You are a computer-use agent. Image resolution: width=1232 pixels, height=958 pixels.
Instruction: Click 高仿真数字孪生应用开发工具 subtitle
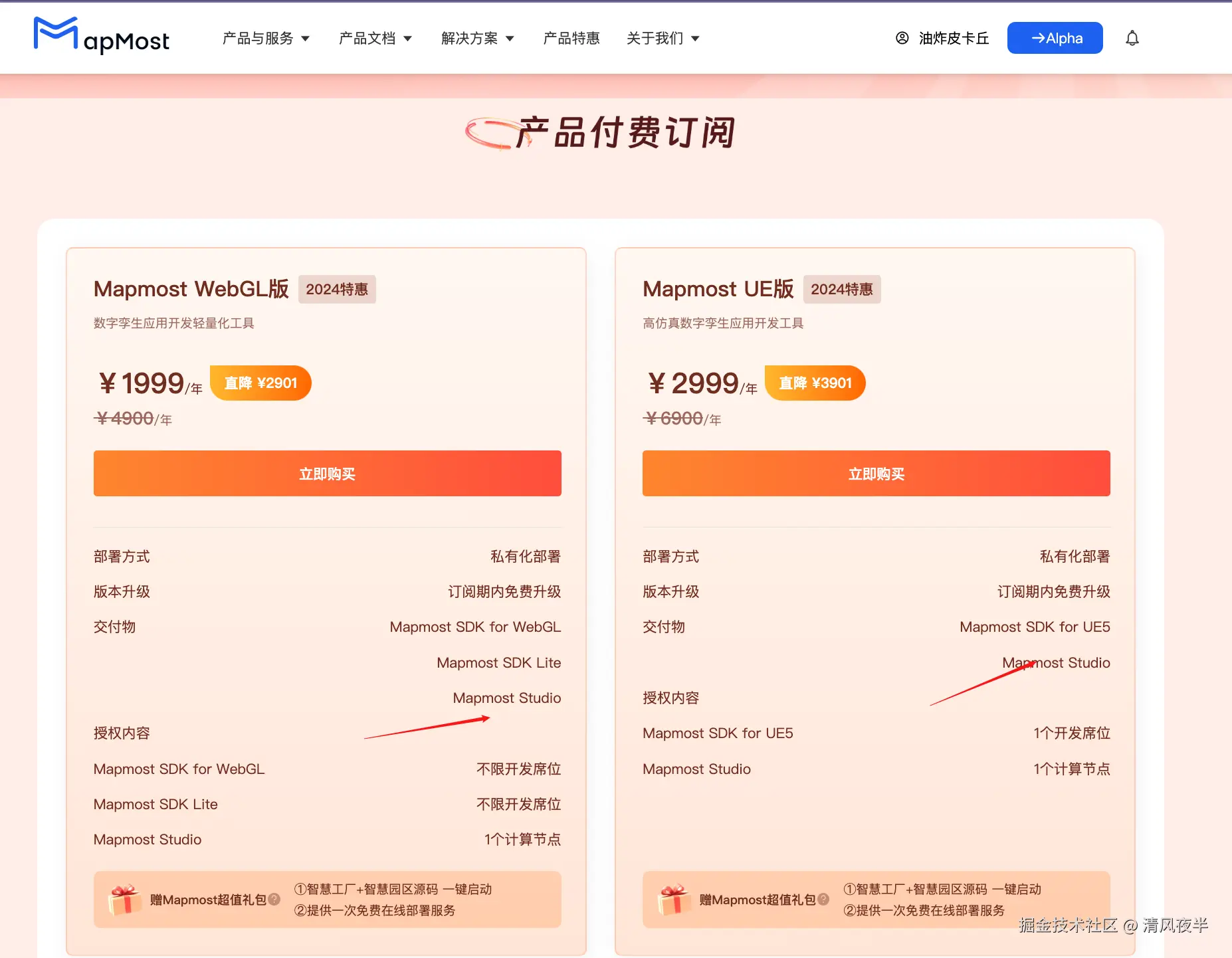(723, 323)
